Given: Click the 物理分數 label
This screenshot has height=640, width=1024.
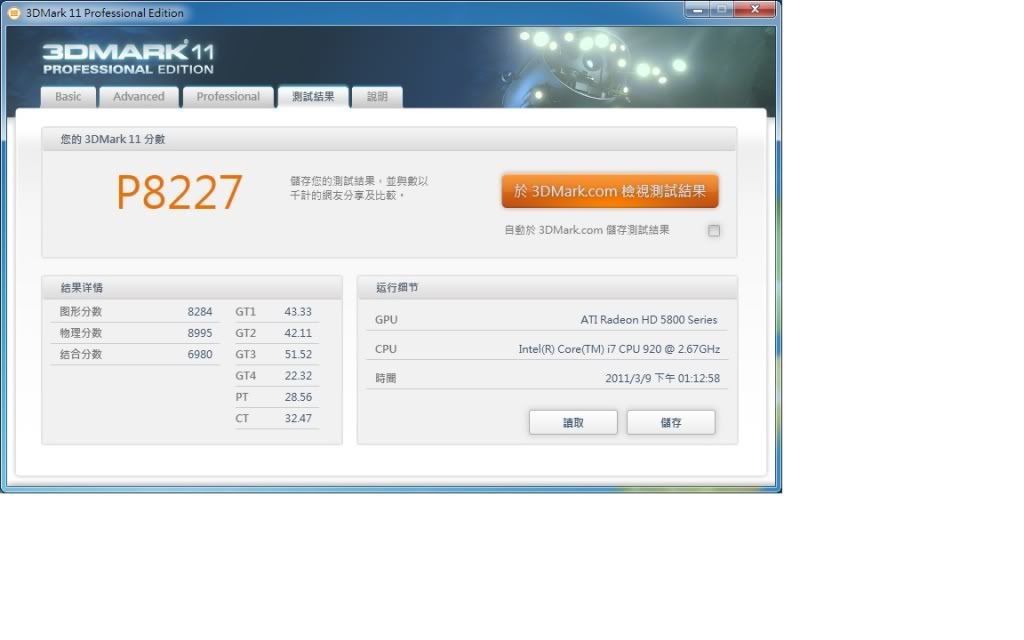Looking at the screenshot, I should point(81,333).
